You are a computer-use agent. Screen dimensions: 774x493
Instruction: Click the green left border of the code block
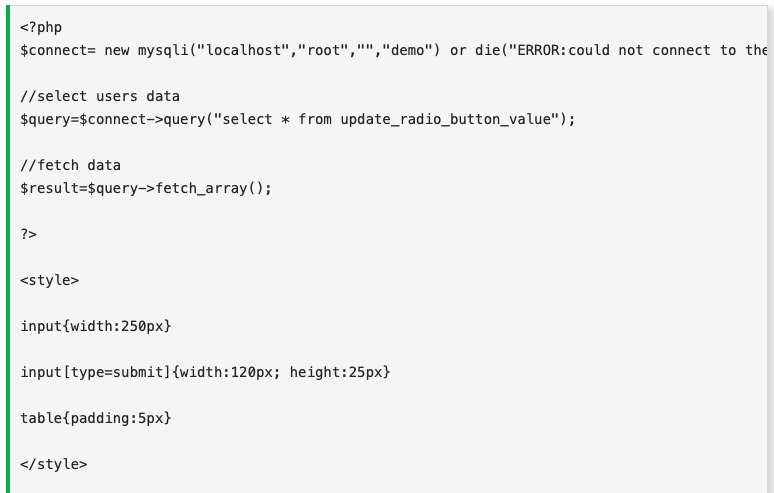pyautogui.click(x=5, y=250)
